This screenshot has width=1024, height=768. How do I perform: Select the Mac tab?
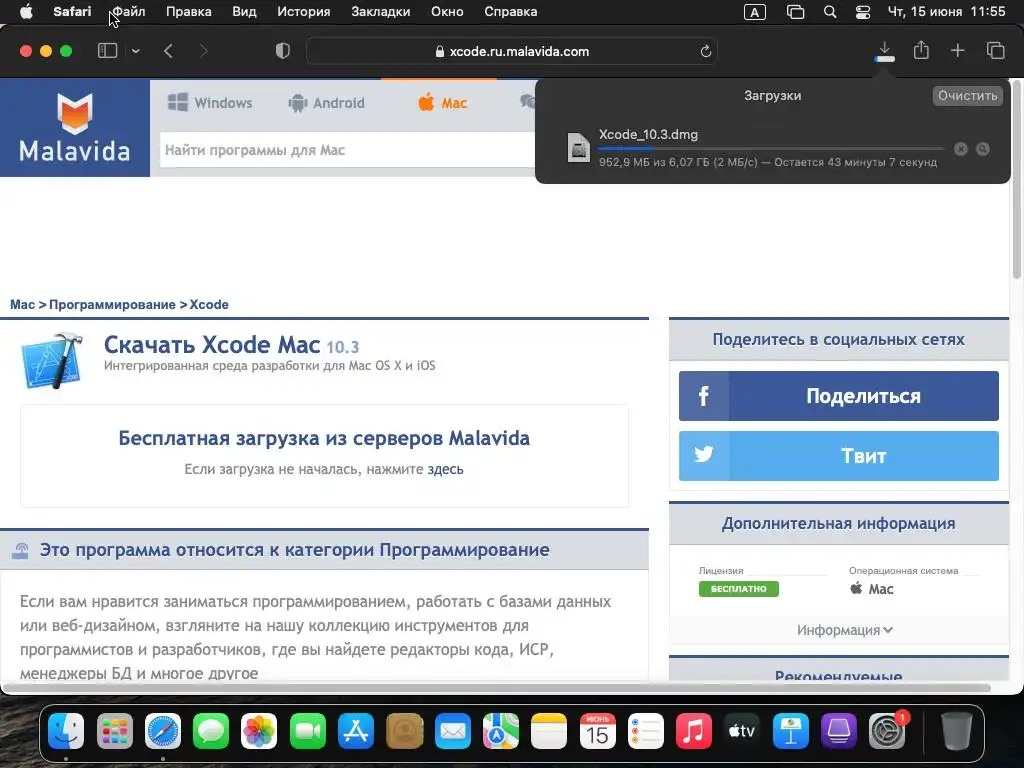[x=443, y=103]
